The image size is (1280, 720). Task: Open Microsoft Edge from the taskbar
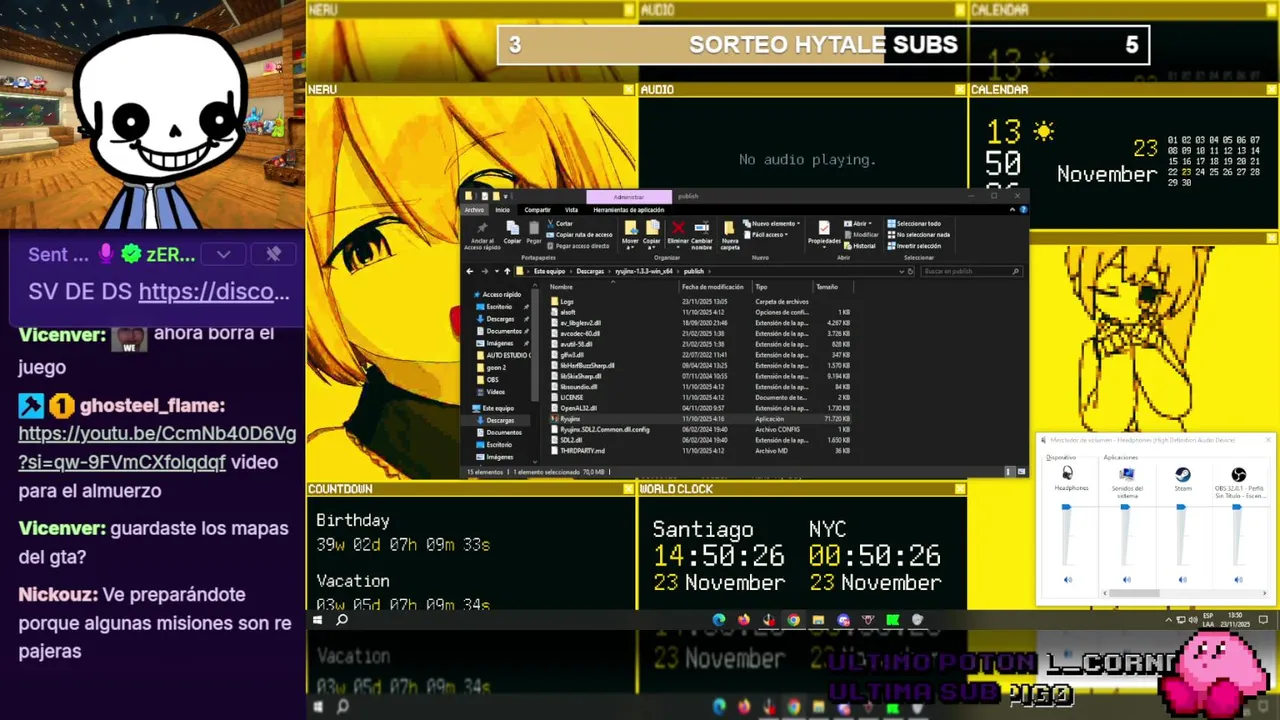click(719, 620)
